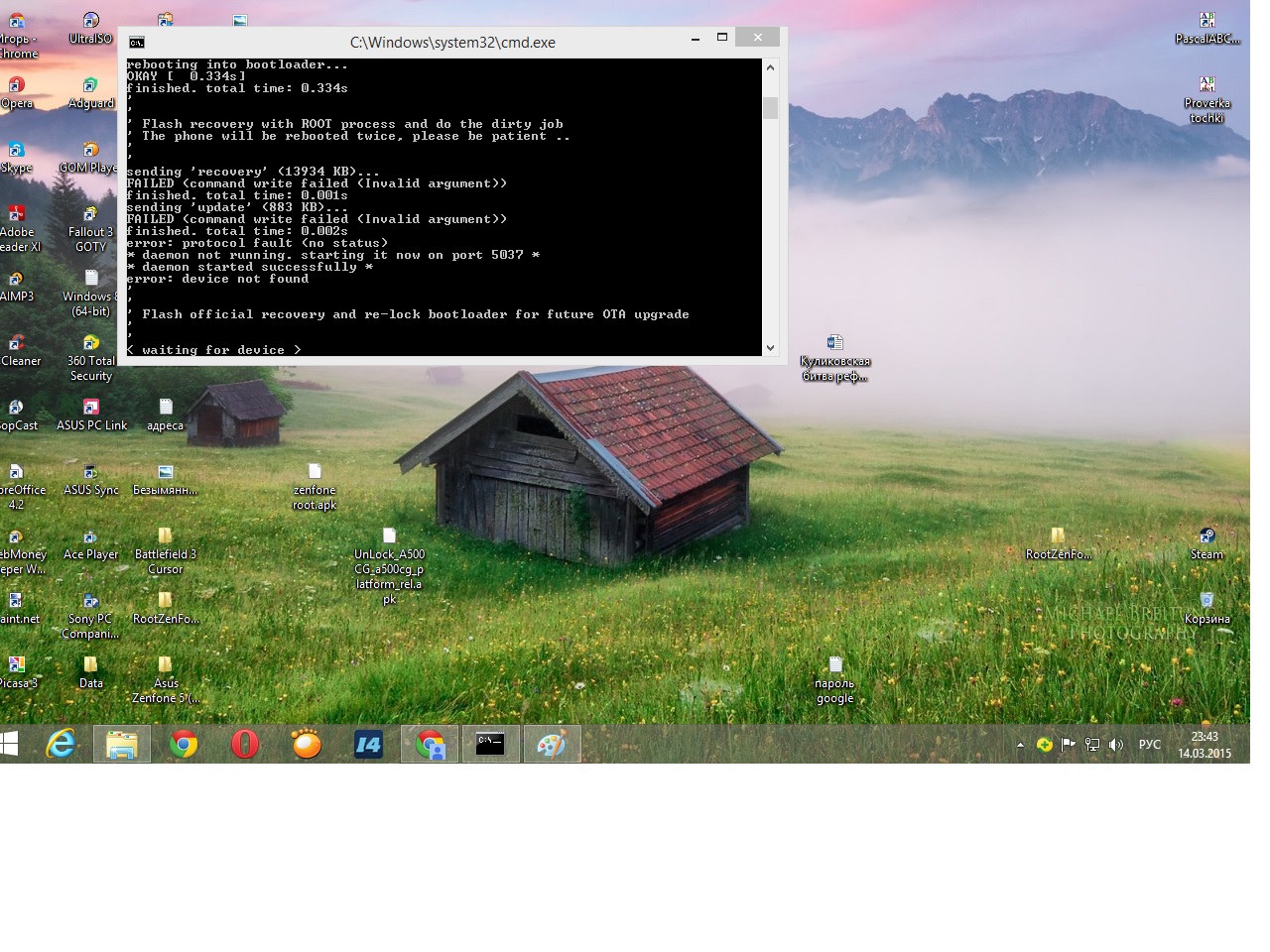Select the PascalABC desktop icon
This screenshot has height=952, width=1270.
coord(1206,23)
